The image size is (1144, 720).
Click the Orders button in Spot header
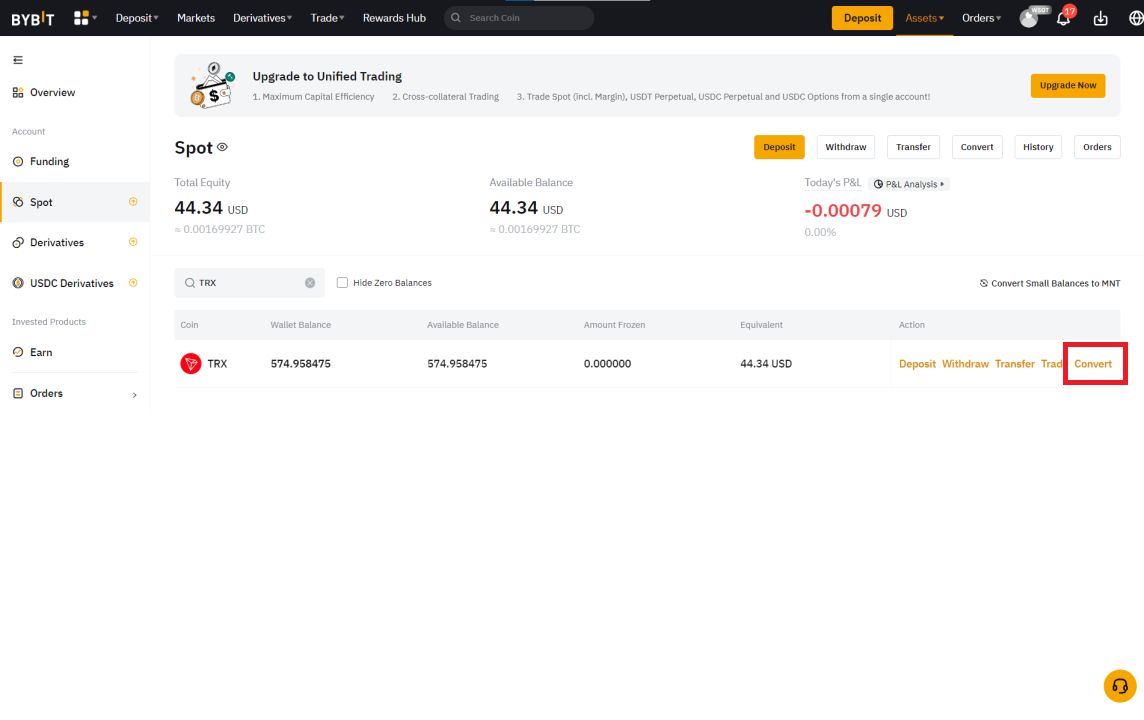pos(1097,147)
